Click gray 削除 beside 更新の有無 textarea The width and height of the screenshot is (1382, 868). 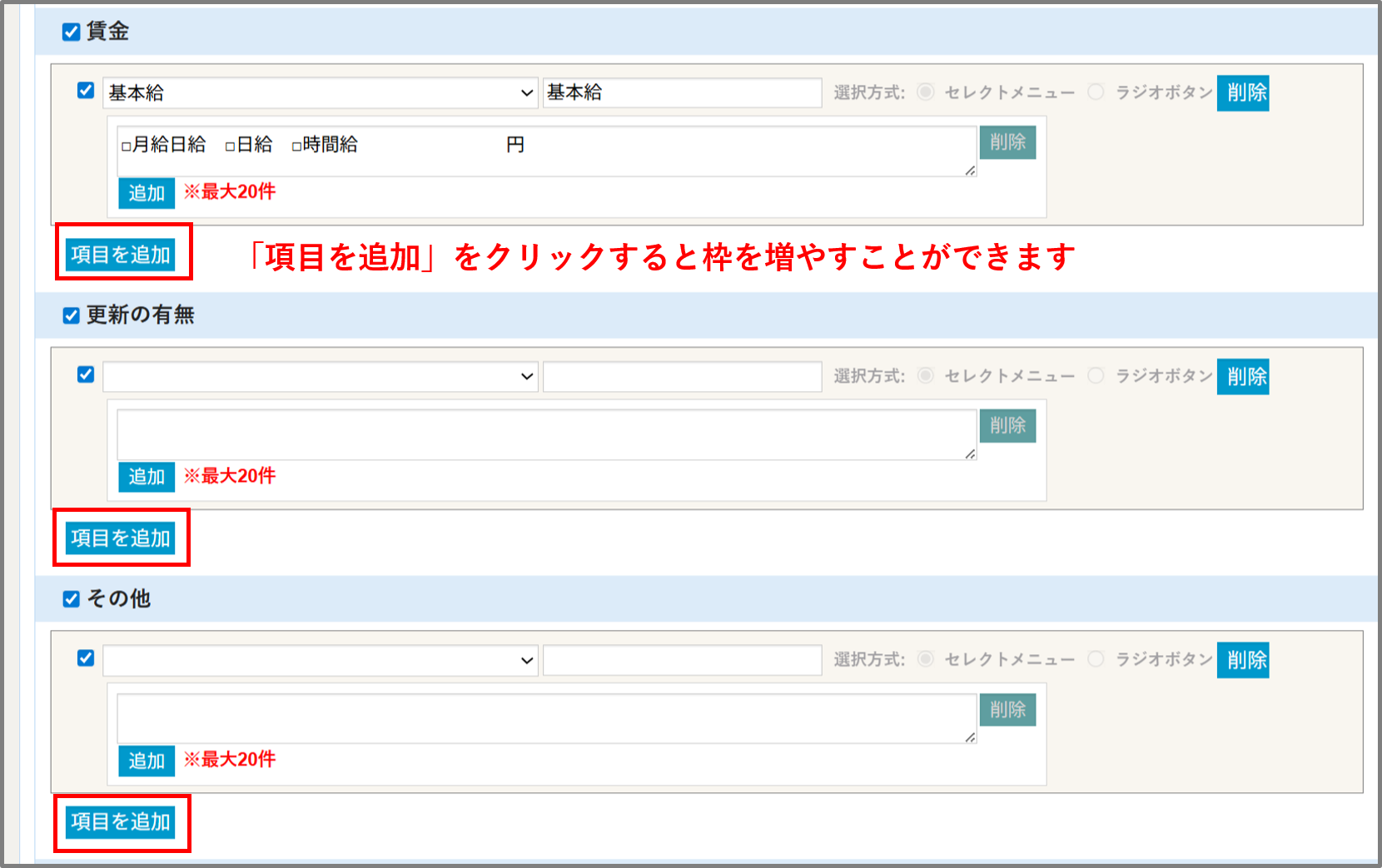tap(1007, 426)
